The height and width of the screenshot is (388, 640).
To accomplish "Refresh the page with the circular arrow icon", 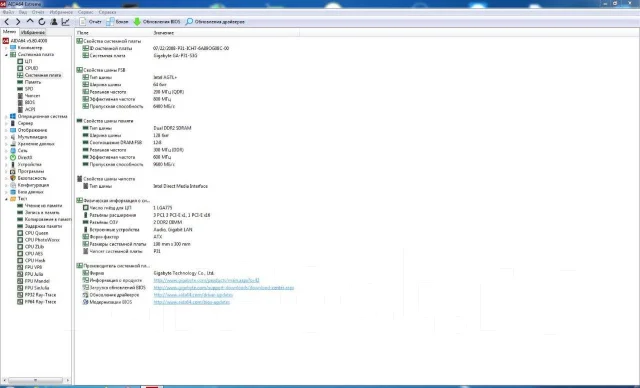I will pyautogui.click(x=42, y=22).
